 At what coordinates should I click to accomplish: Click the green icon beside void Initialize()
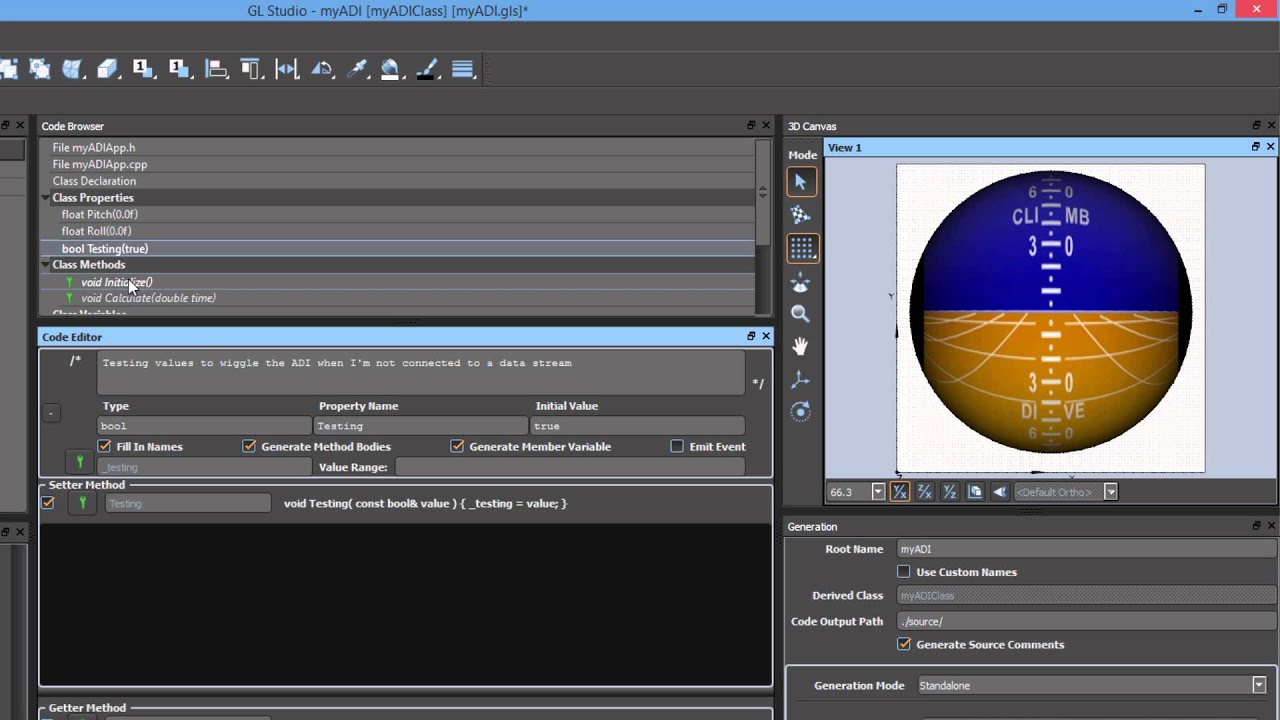[x=69, y=282]
